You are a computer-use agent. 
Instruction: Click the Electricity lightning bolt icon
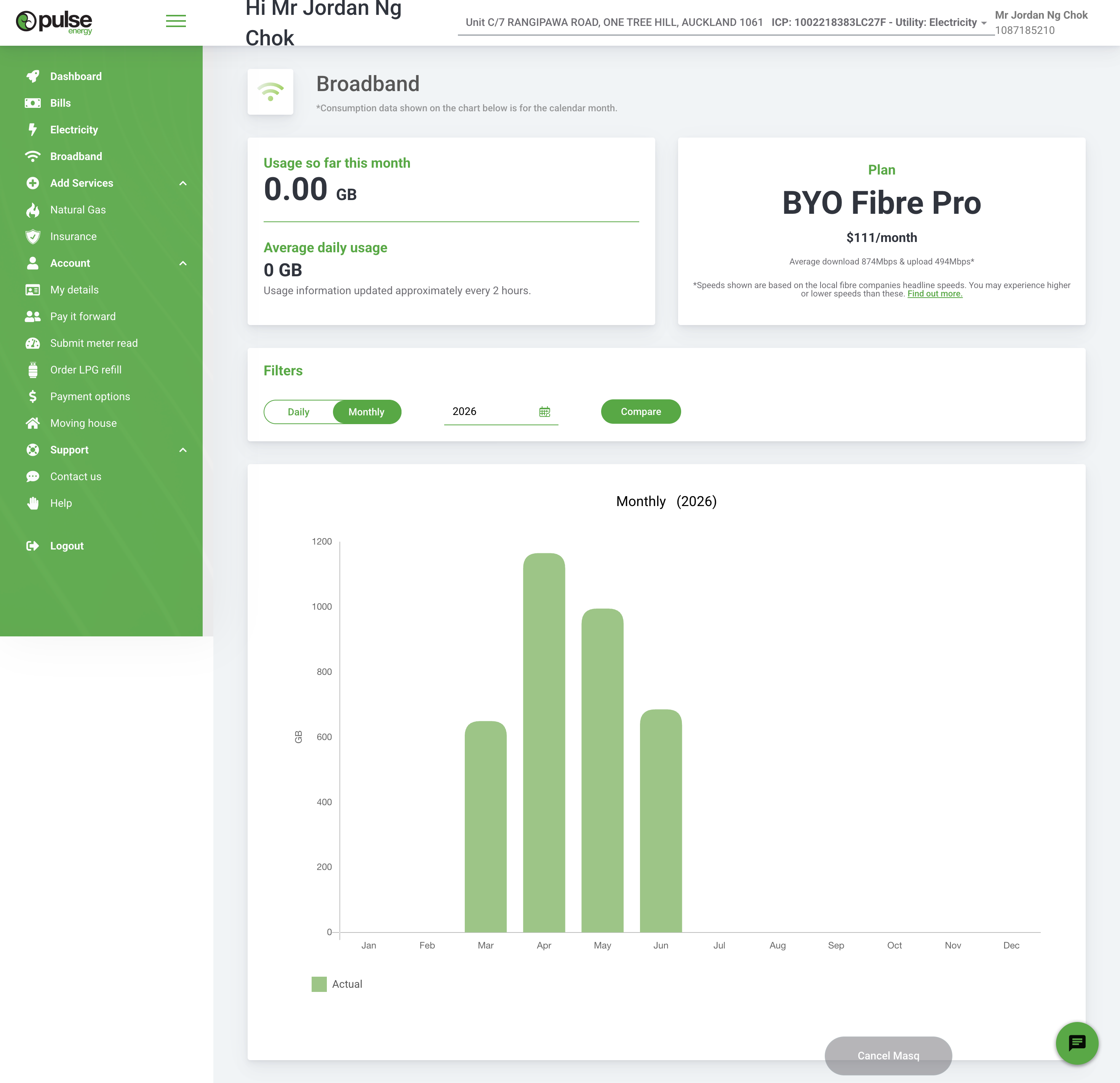coord(33,130)
